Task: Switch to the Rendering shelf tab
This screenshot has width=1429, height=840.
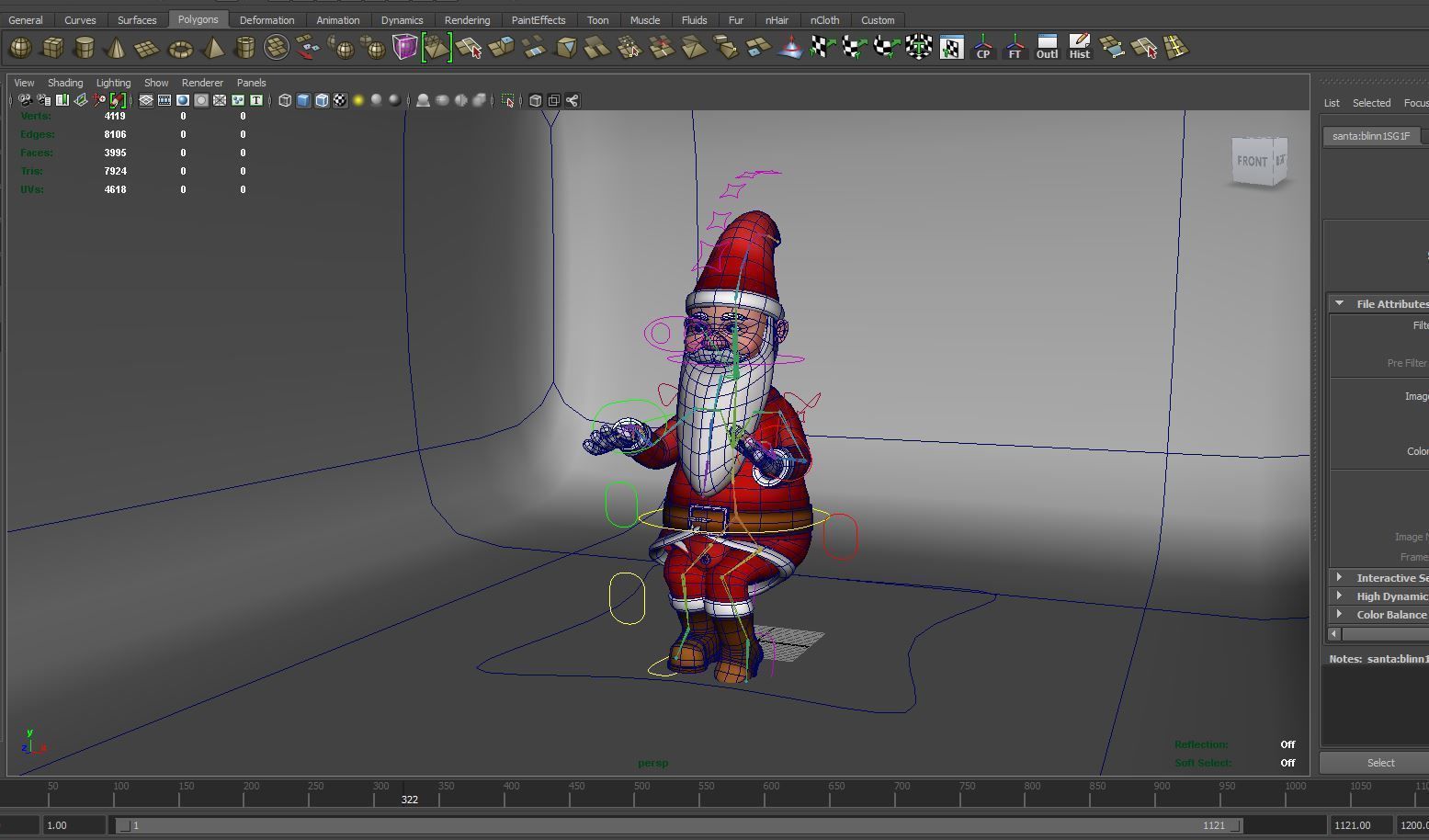Action: (467, 19)
